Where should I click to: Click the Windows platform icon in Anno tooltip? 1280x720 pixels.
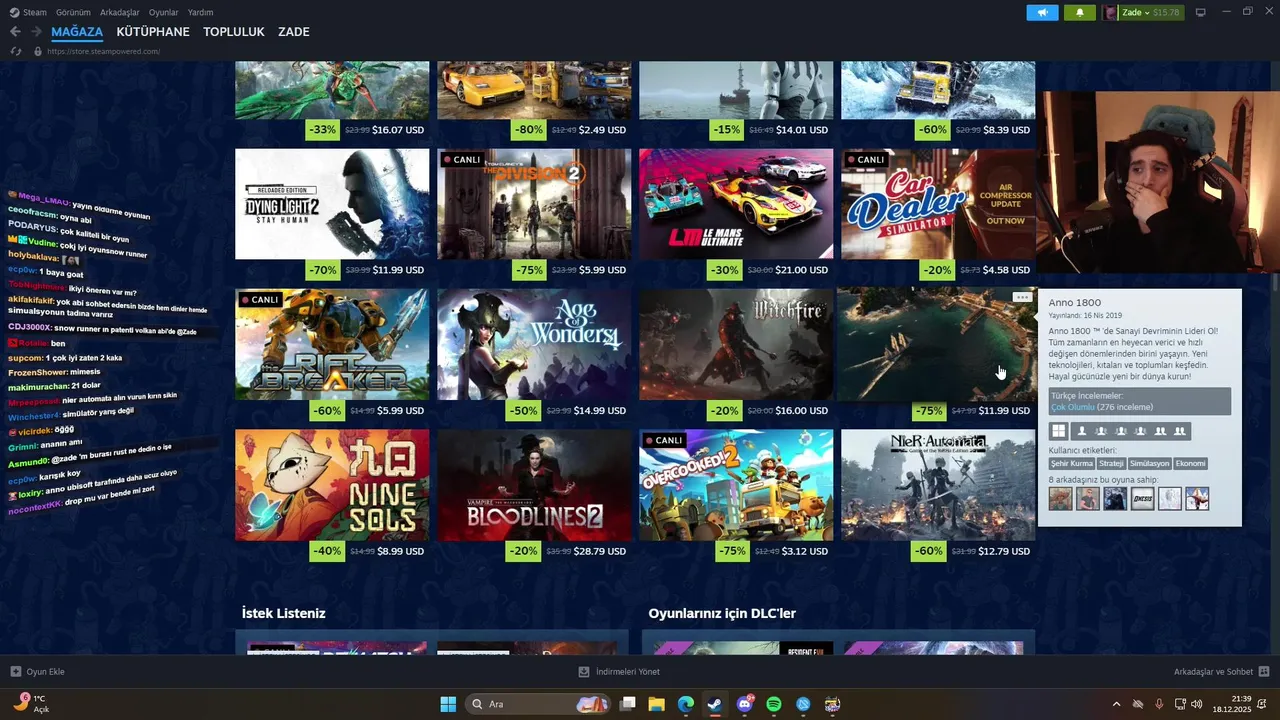coord(1058,431)
